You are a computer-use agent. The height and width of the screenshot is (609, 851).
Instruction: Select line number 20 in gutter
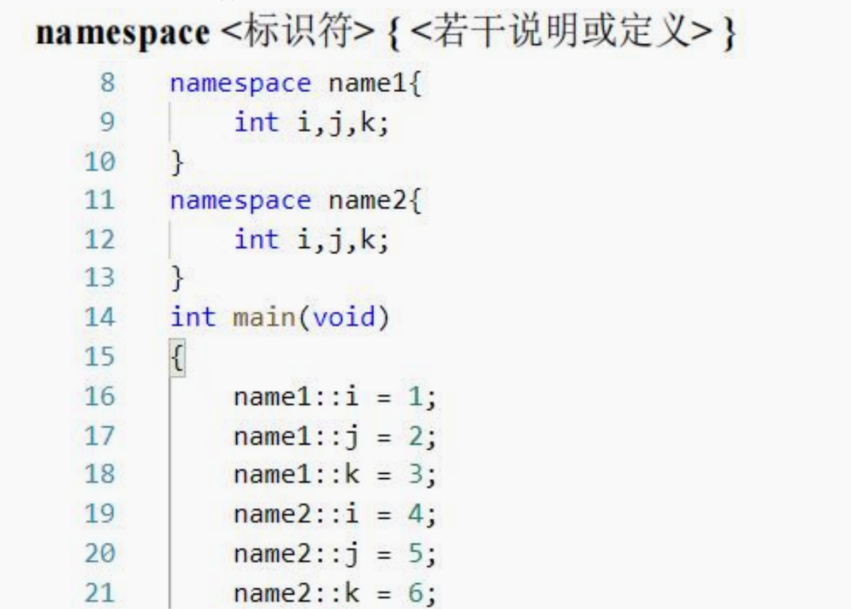point(100,553)
